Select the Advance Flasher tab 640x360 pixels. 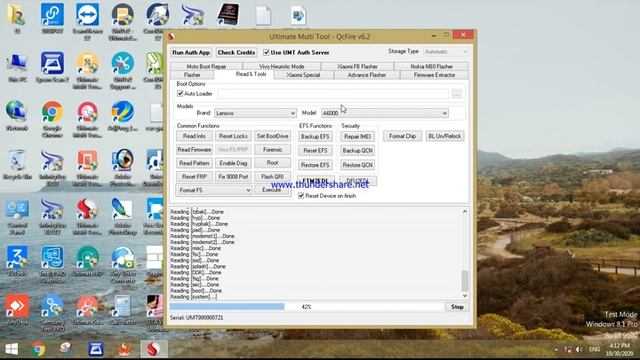click(x=367, y=75)
